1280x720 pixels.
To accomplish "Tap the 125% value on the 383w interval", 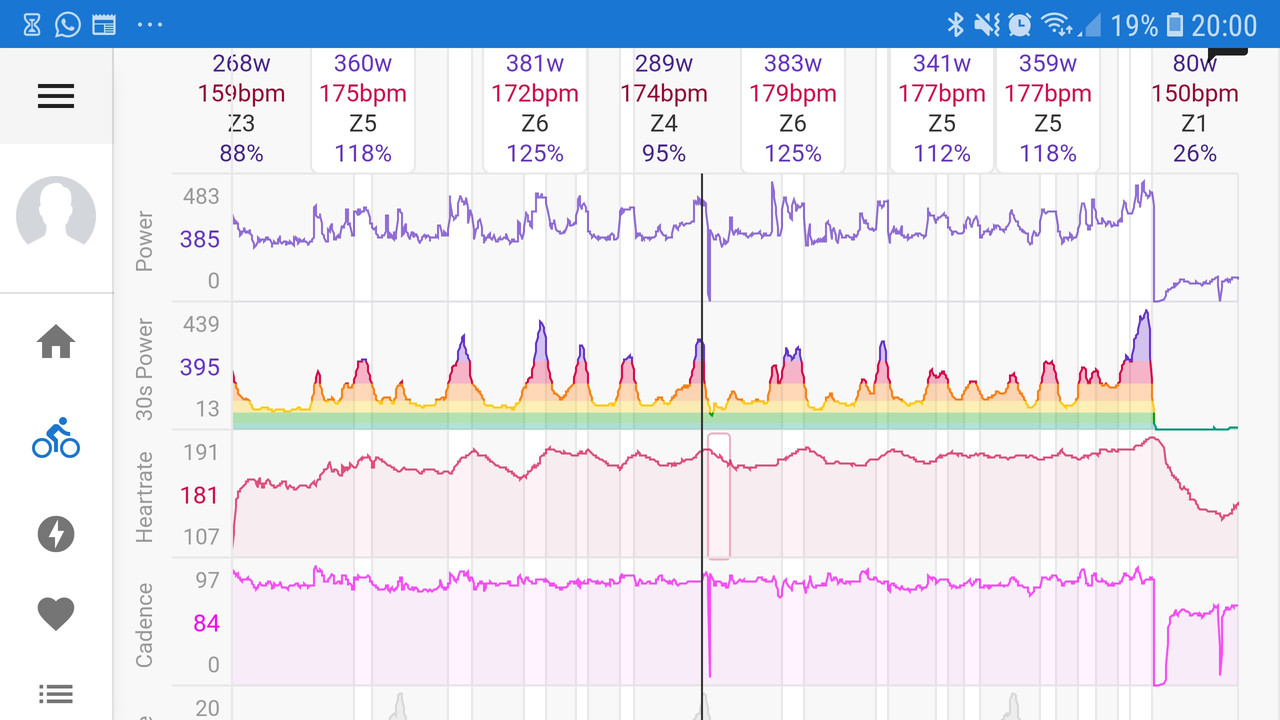I will (x=792, y=153).
